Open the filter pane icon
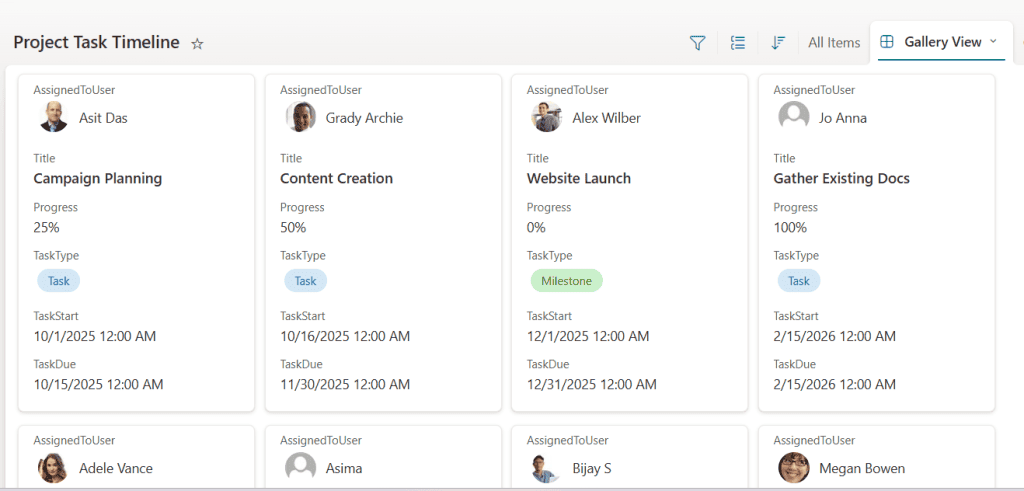The image size is (1024, 491). coord(697,43)
